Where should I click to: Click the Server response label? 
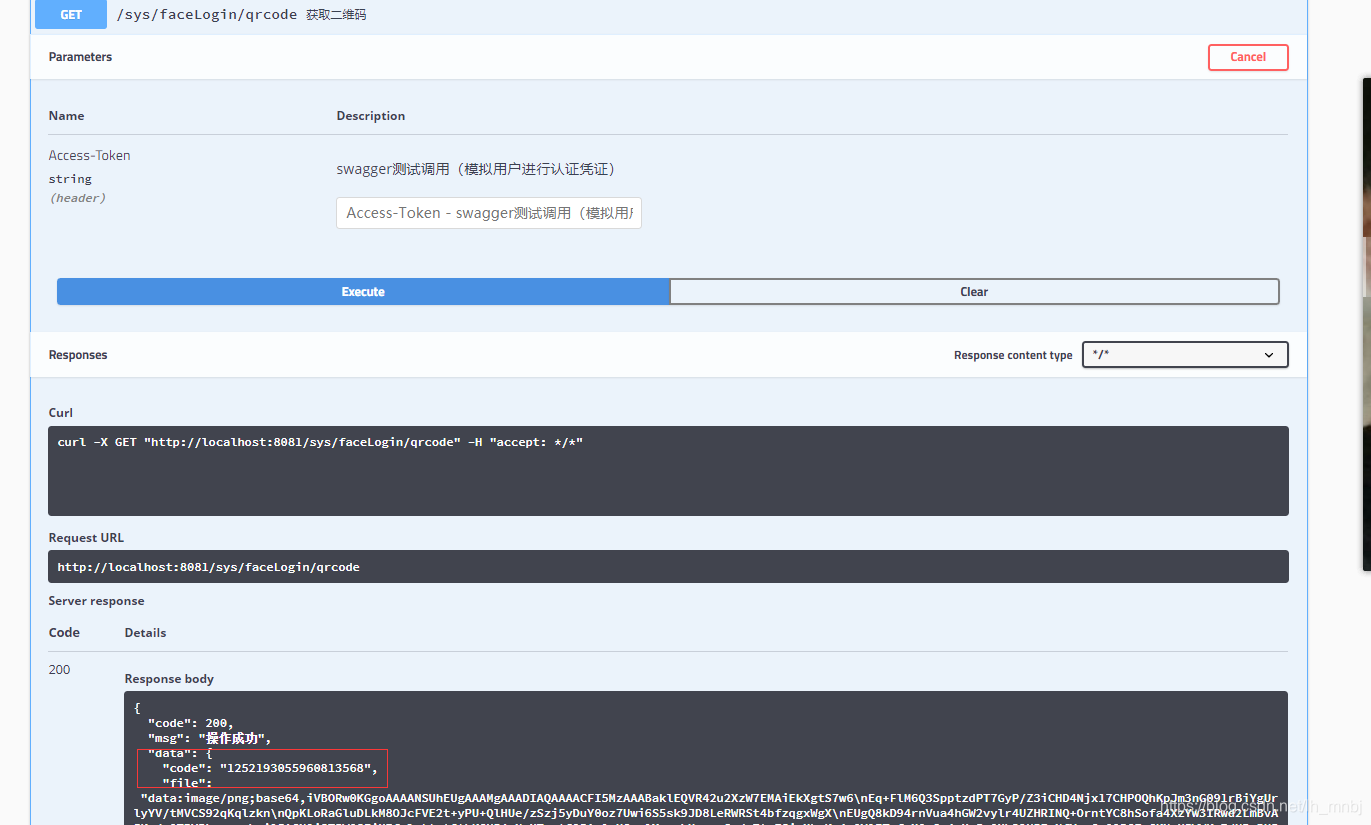pos(96,601)
